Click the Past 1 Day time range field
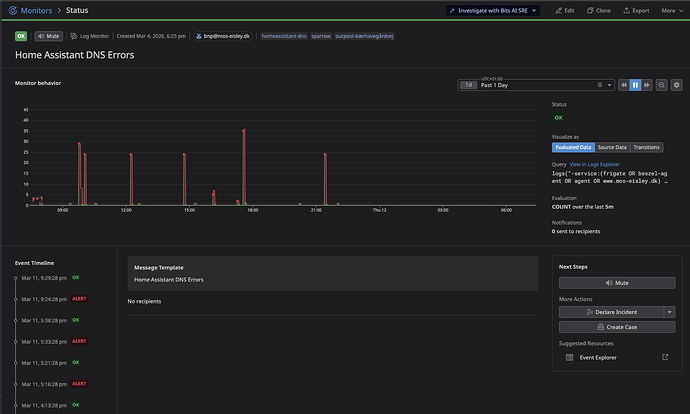 tap(536, 85)
